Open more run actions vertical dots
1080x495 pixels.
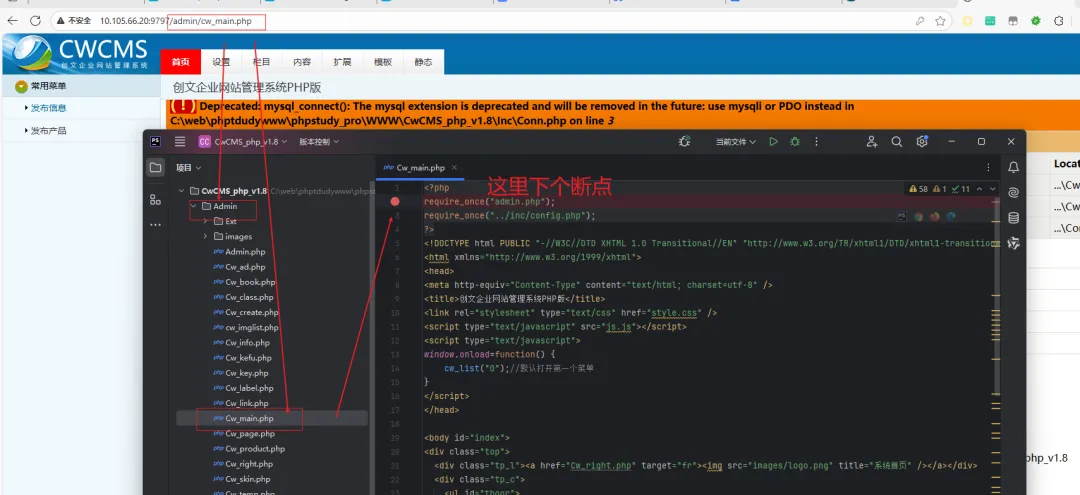[x=817, y=141]
